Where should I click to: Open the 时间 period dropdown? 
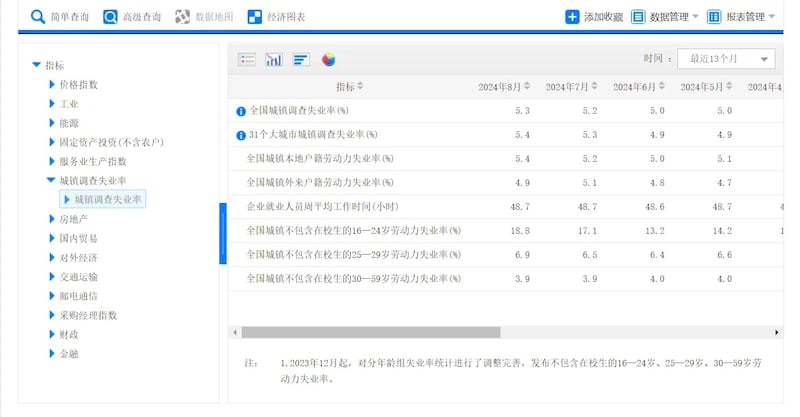726,60
